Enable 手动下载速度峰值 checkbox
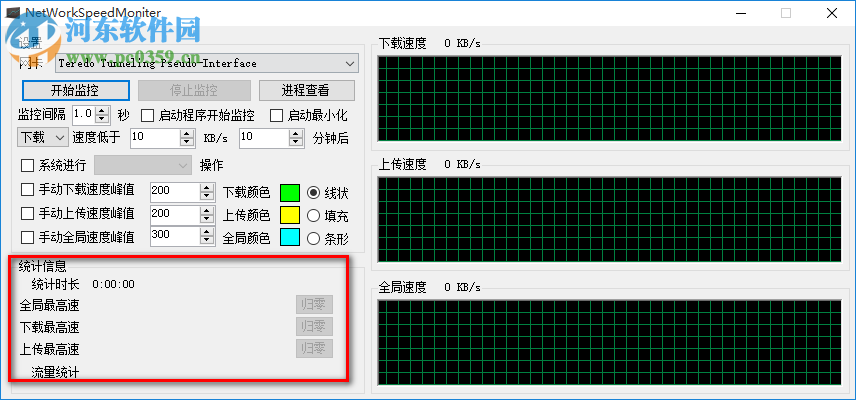 27,190
